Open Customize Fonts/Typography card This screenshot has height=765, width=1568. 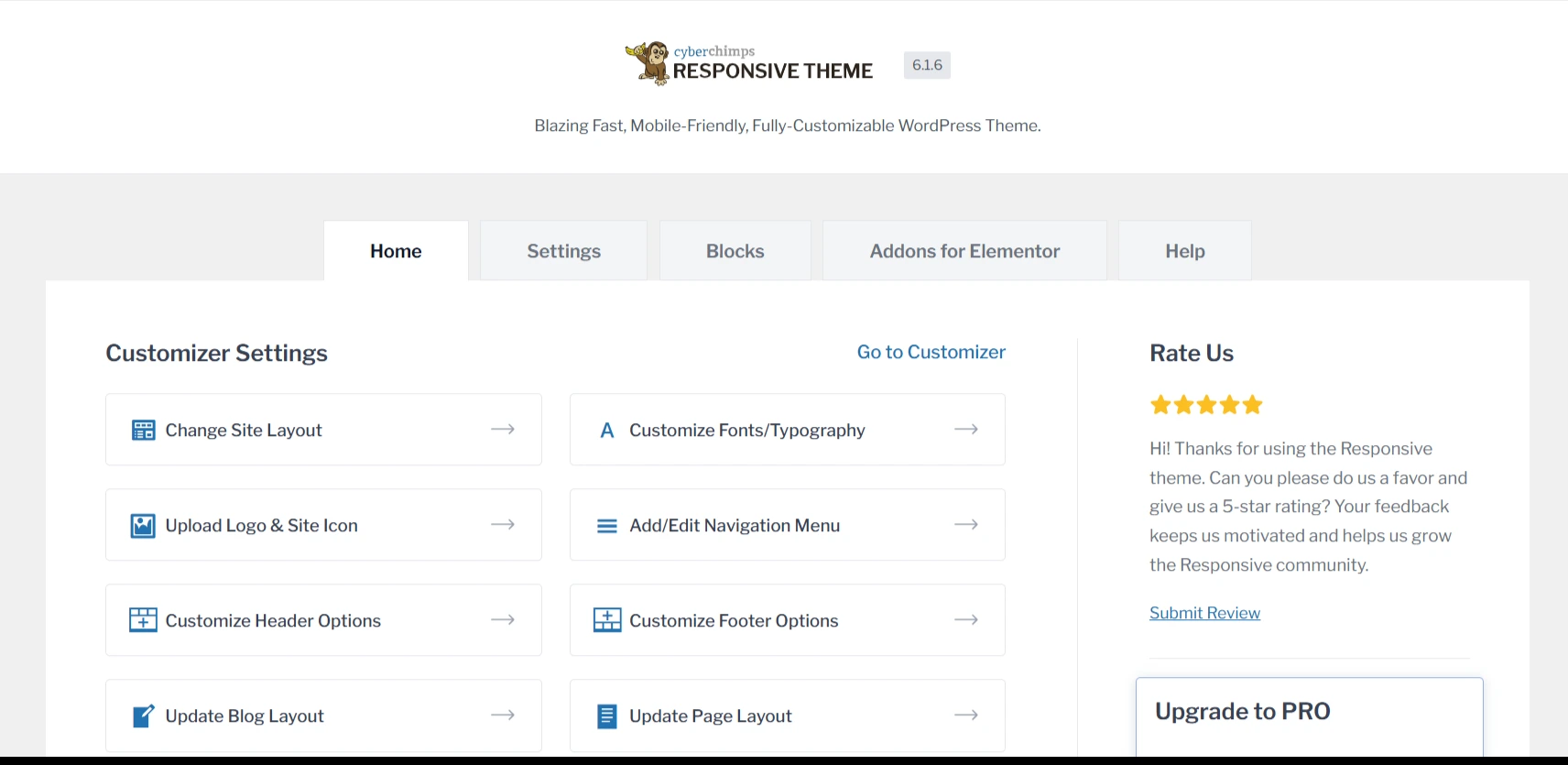pyautogui.click(x=788, y=430)
